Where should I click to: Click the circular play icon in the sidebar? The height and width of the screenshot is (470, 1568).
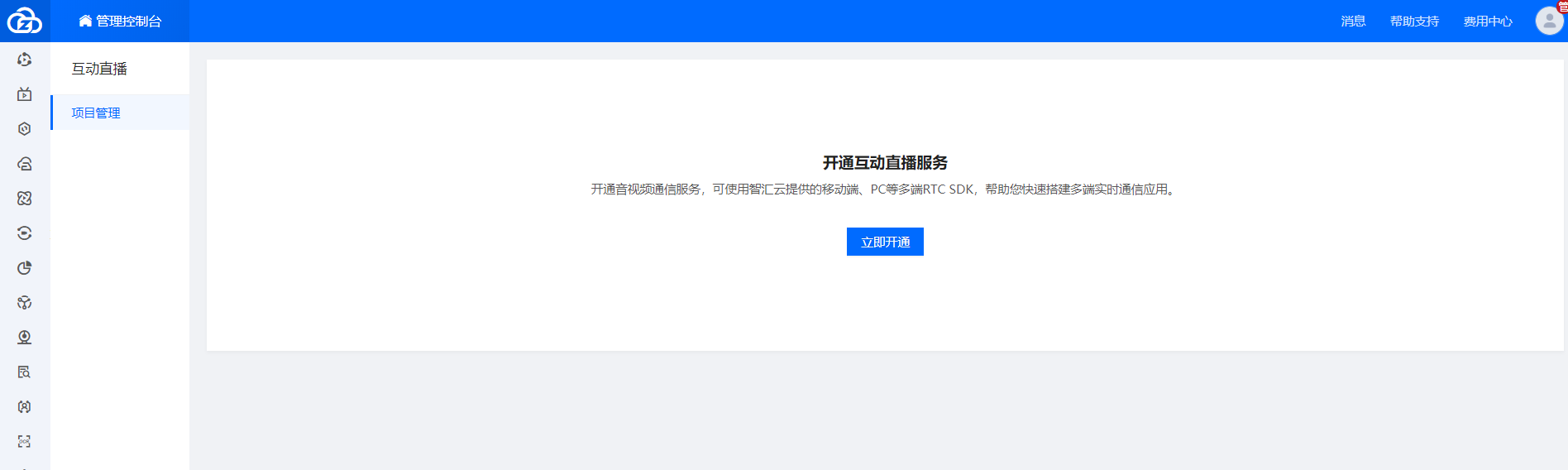click(25, 60)
